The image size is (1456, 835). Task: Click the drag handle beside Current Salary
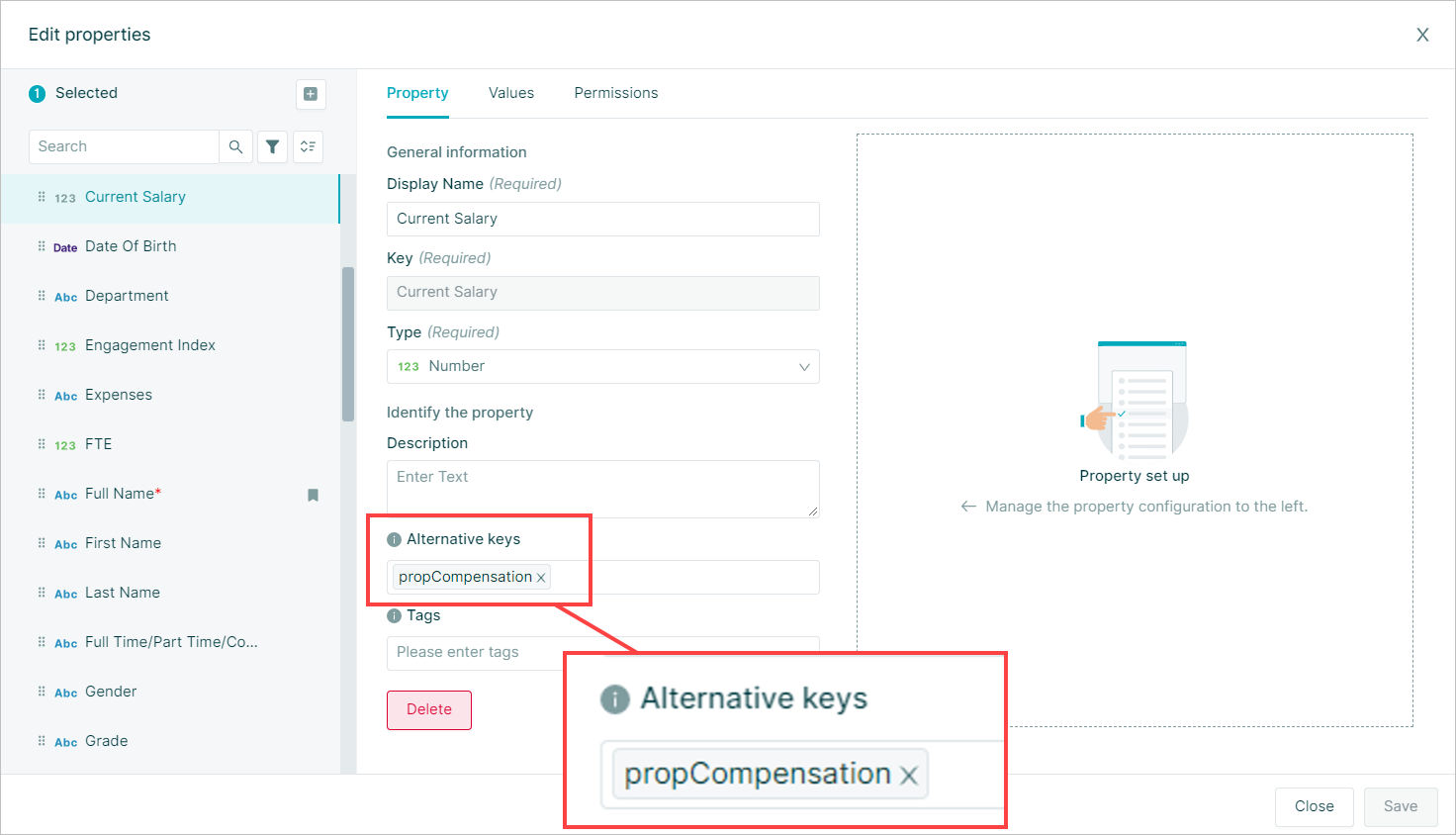[x=42, y=197]
